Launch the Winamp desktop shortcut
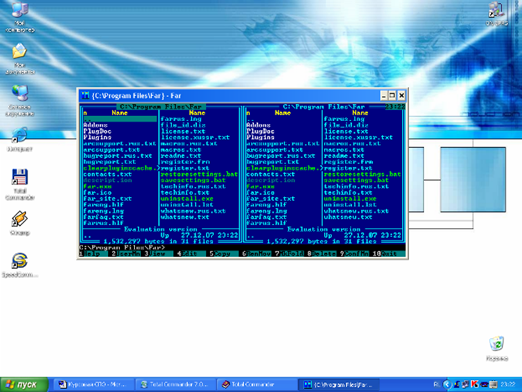Screen dimensions: 522x392 point(20,223)
